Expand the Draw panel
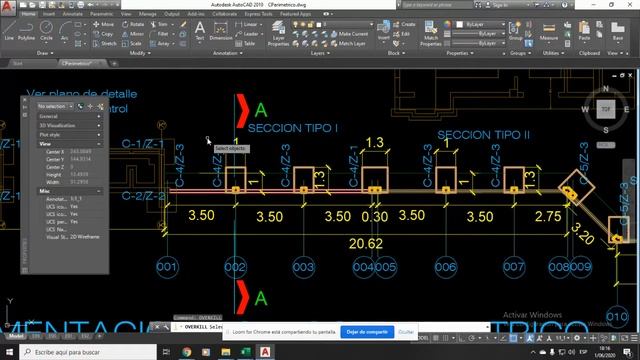640x360 pixels. point(45,53)
